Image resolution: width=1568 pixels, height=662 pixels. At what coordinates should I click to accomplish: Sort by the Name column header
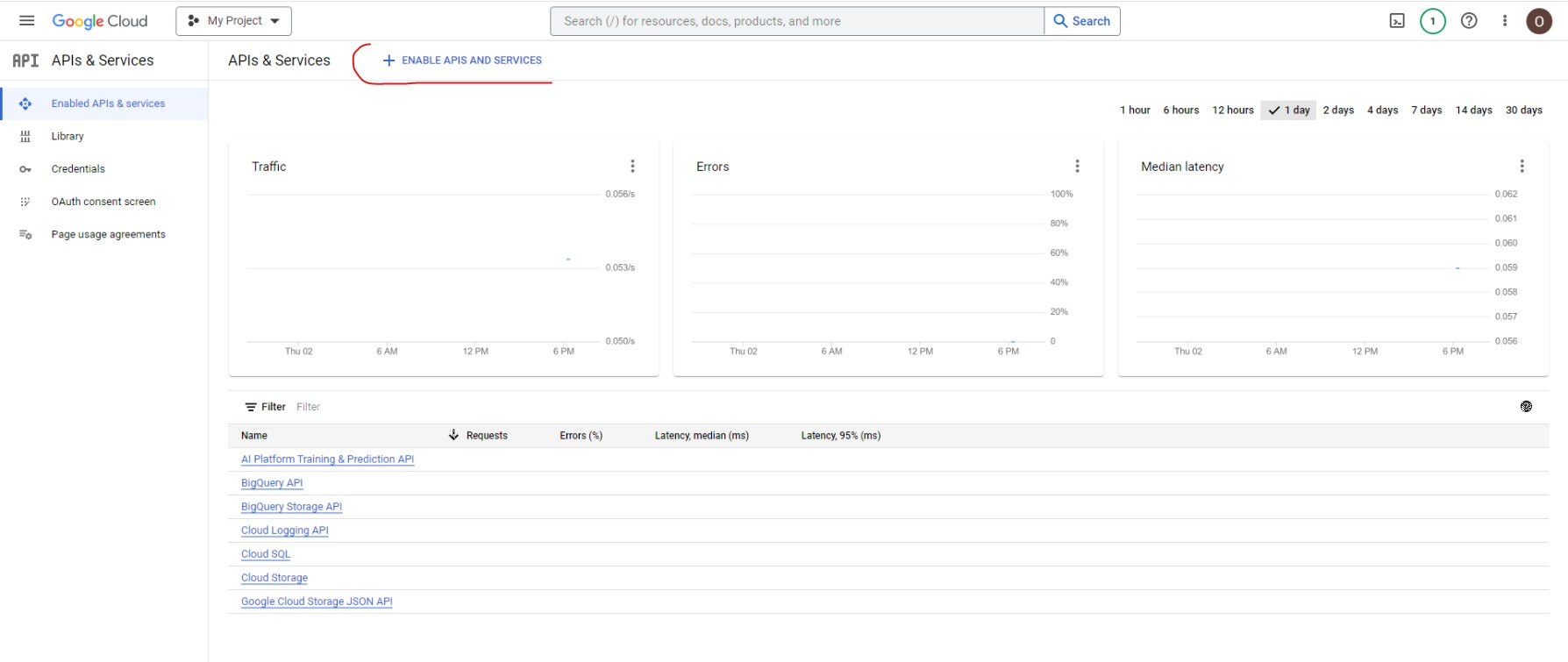click(x=254, y=435)
